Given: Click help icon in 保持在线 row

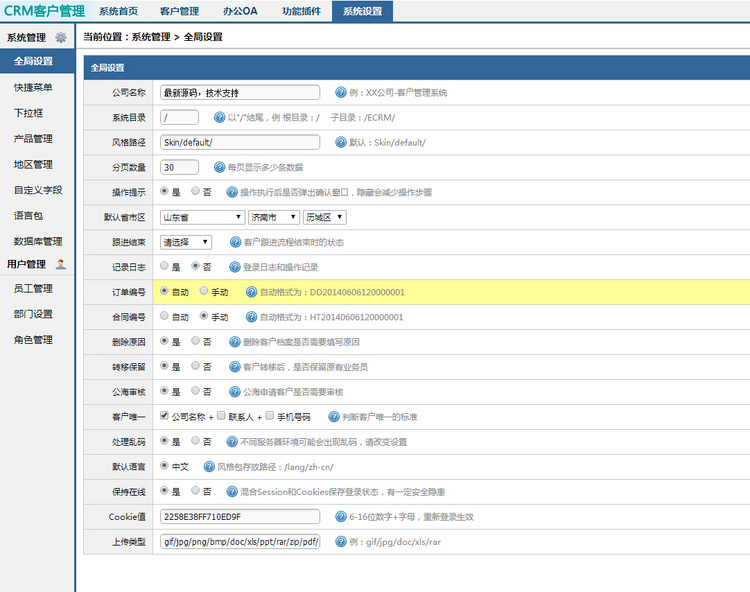Looking at the screenshot, I should tap(232, 492).
